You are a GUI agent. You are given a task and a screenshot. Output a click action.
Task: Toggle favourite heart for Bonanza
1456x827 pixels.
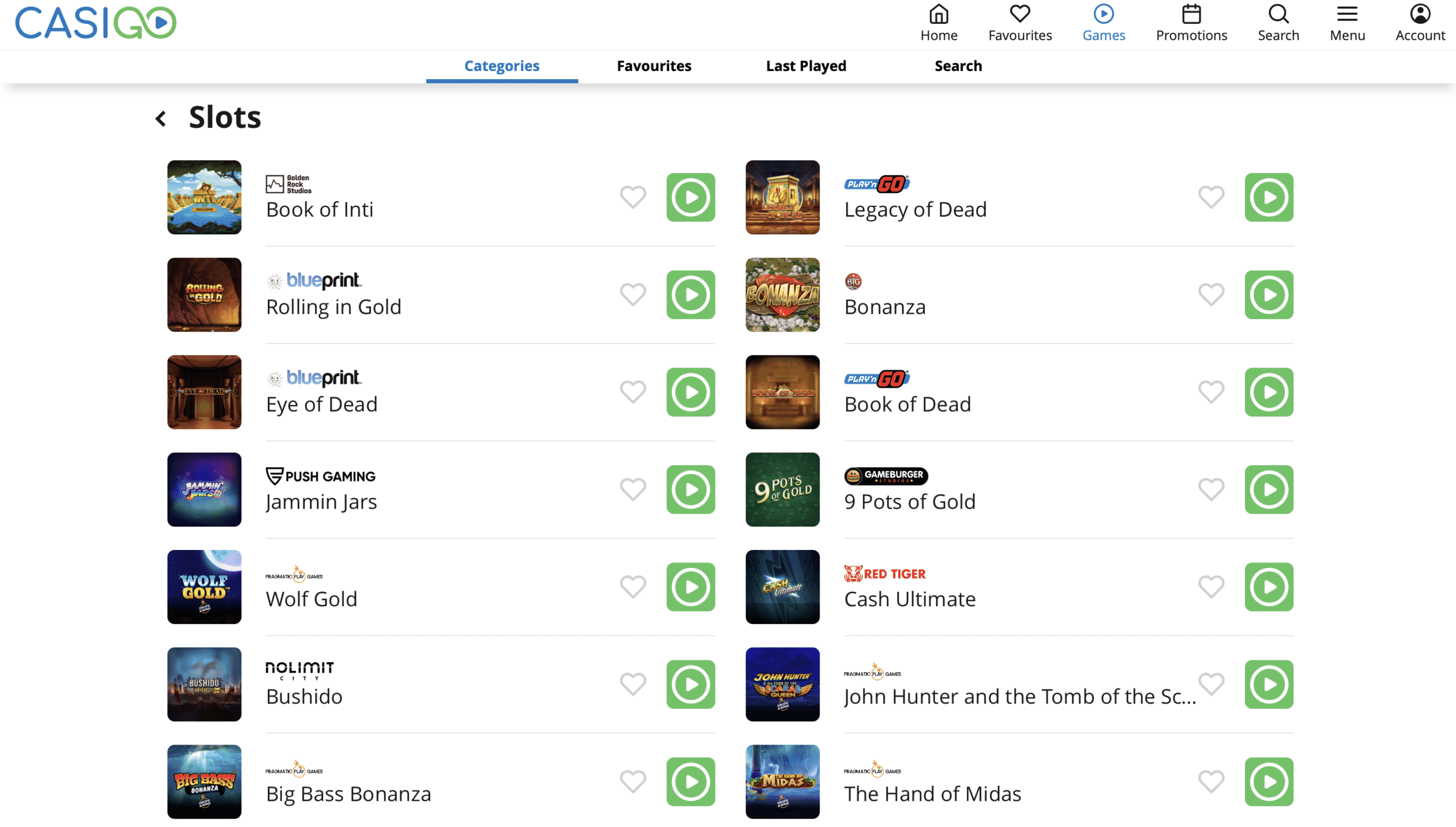1211,295
